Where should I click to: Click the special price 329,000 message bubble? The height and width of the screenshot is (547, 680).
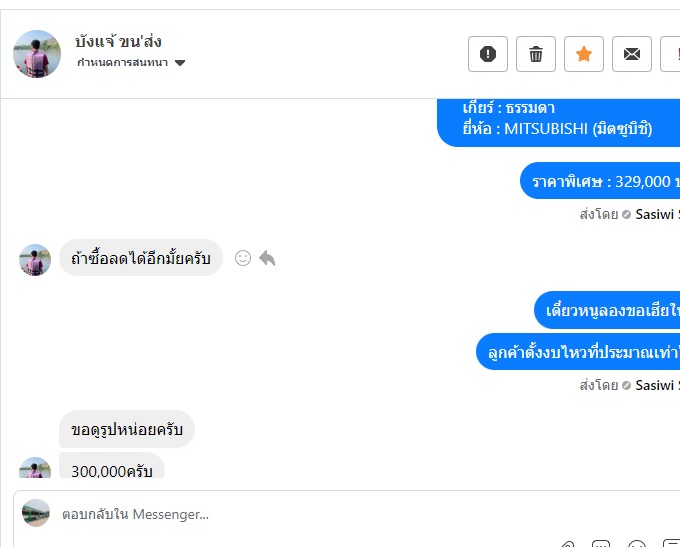coord(600,181)
